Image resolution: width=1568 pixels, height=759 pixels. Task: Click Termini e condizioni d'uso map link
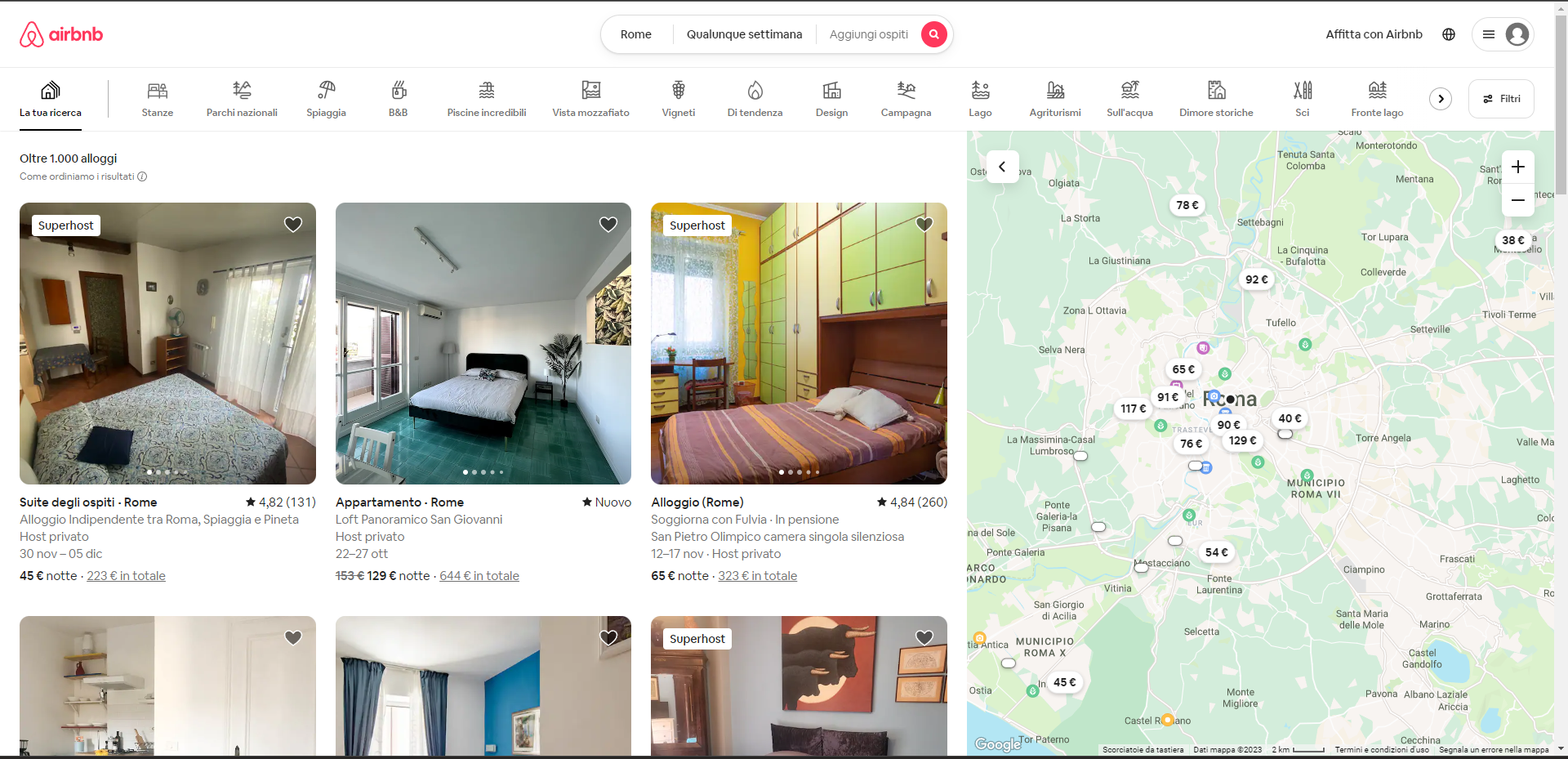coord(1382,749)
